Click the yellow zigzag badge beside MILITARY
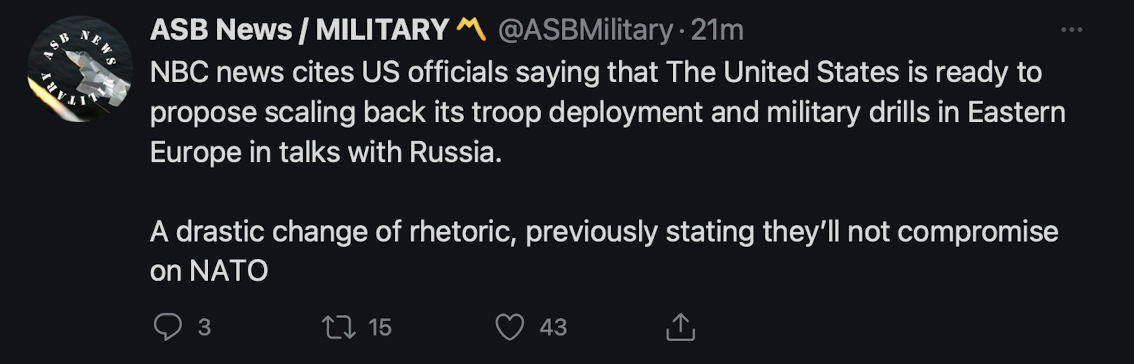Screen dimensions: 1134x364 471,30
